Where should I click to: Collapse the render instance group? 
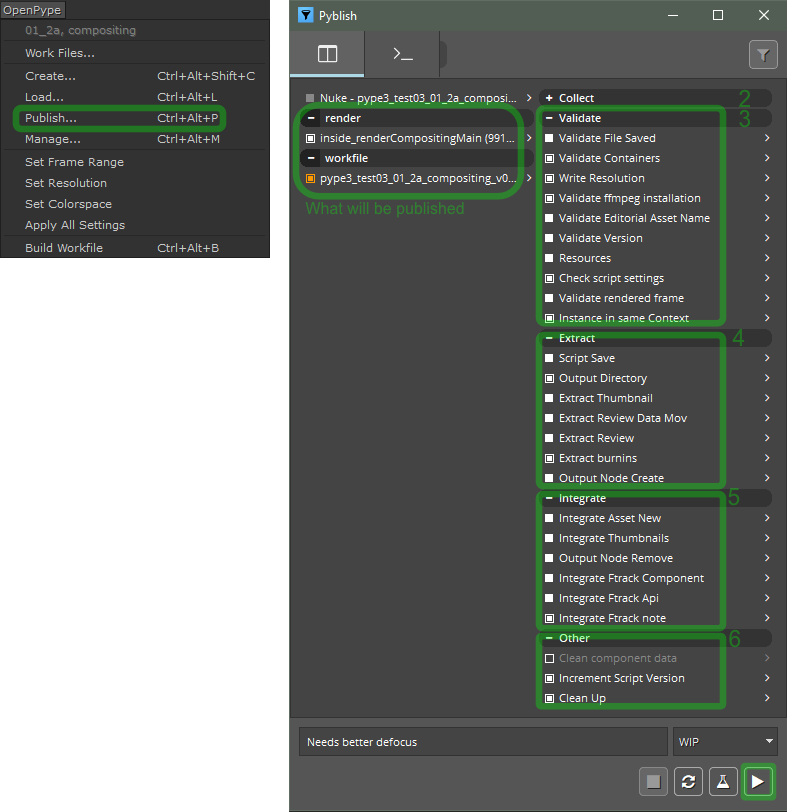click(x=311, y=118)
